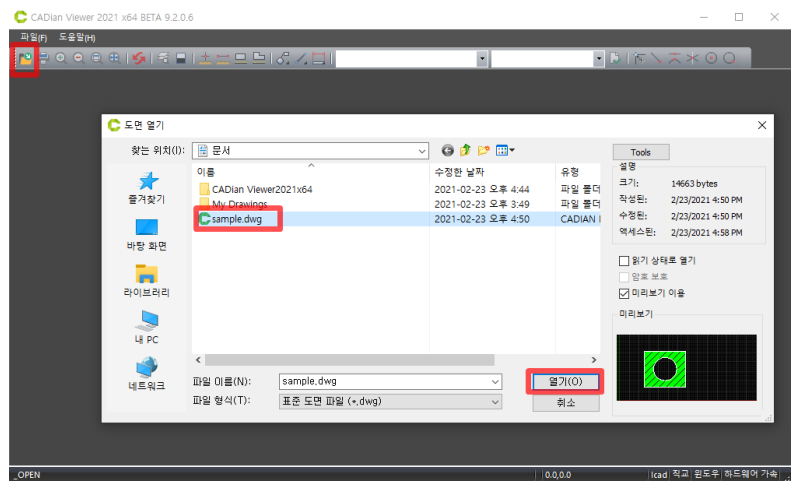This screenshot has width=796, height=485.
Task: Expand the 파일 형식 dropdown
Action: pyautogui.click(x=495, y=402)
